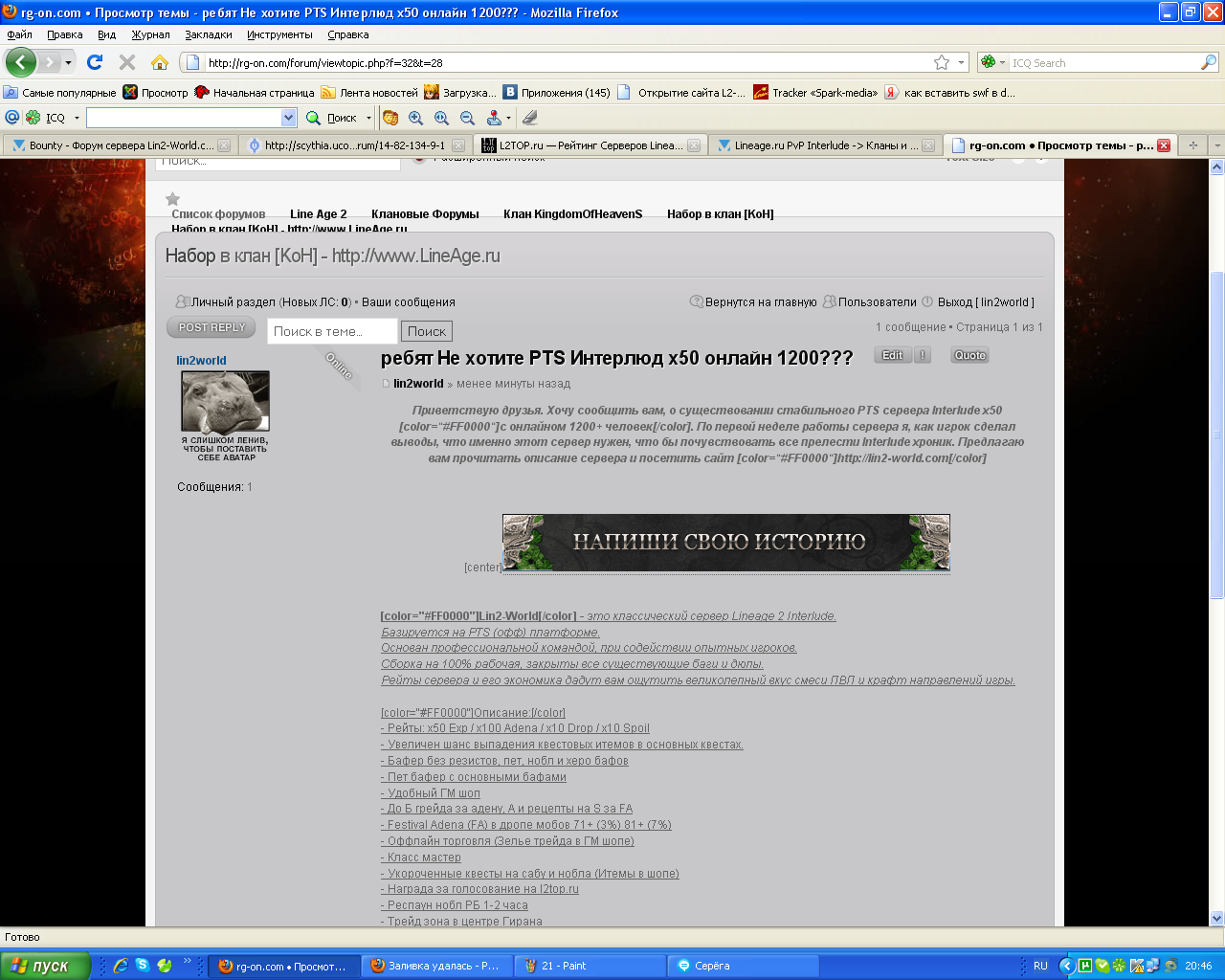Image resolution: width=1225 pixels, height=980 pixels.
Task: Open the history dropdown next to forward arrow
Action: [x=68, y=63]
